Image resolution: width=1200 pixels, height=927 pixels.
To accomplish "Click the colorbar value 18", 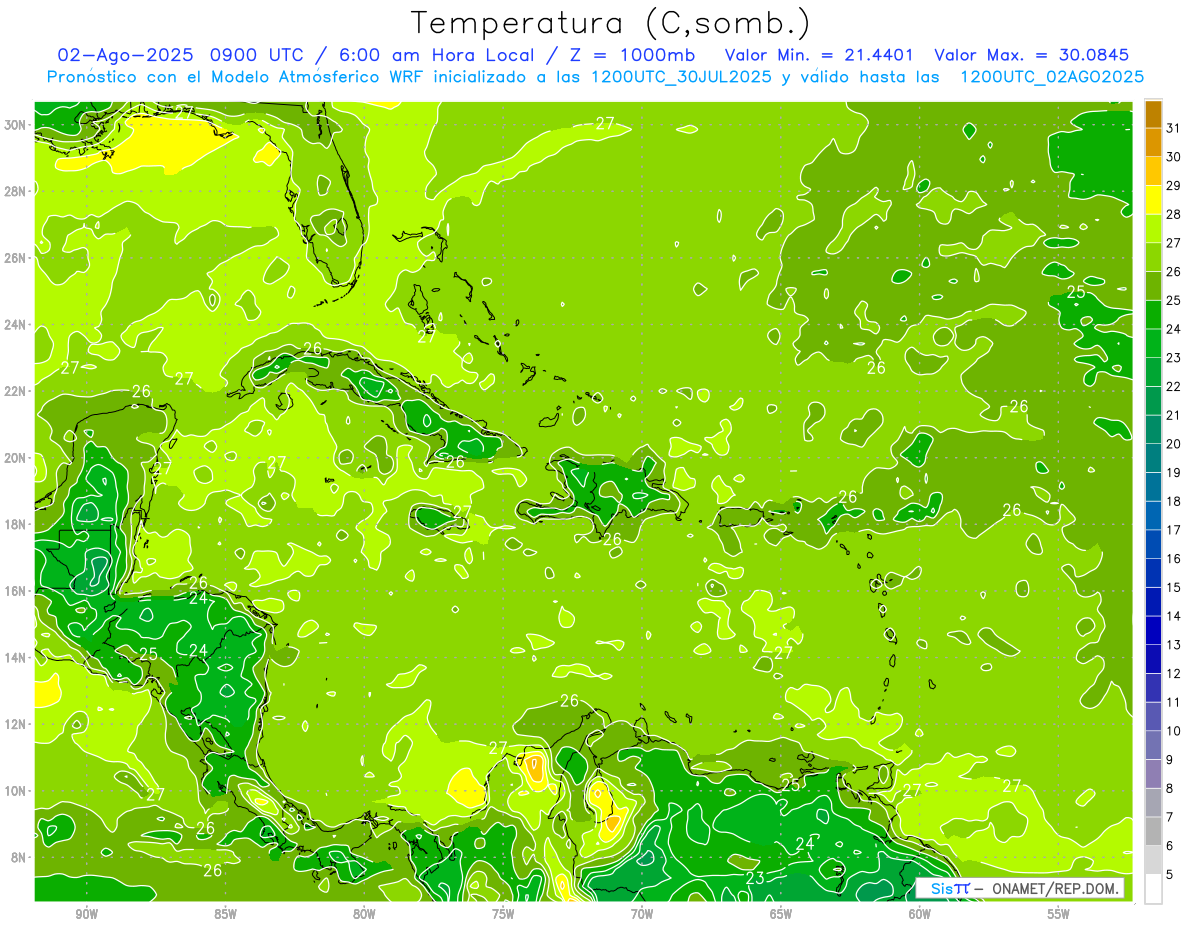I will coord(1174,501).
